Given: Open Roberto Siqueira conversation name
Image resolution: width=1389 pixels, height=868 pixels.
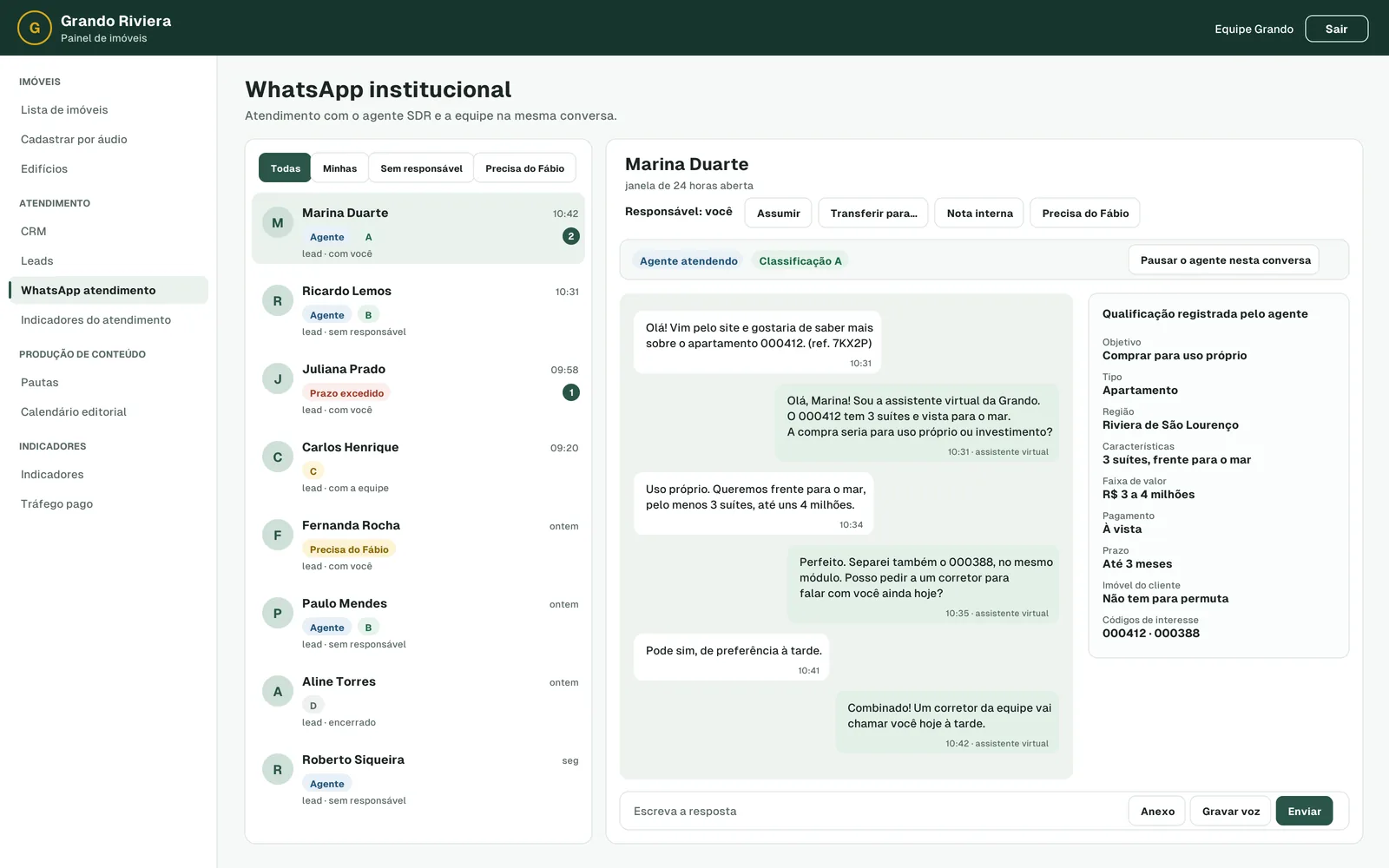Looking at the screenshot, I should pos(353,759).
